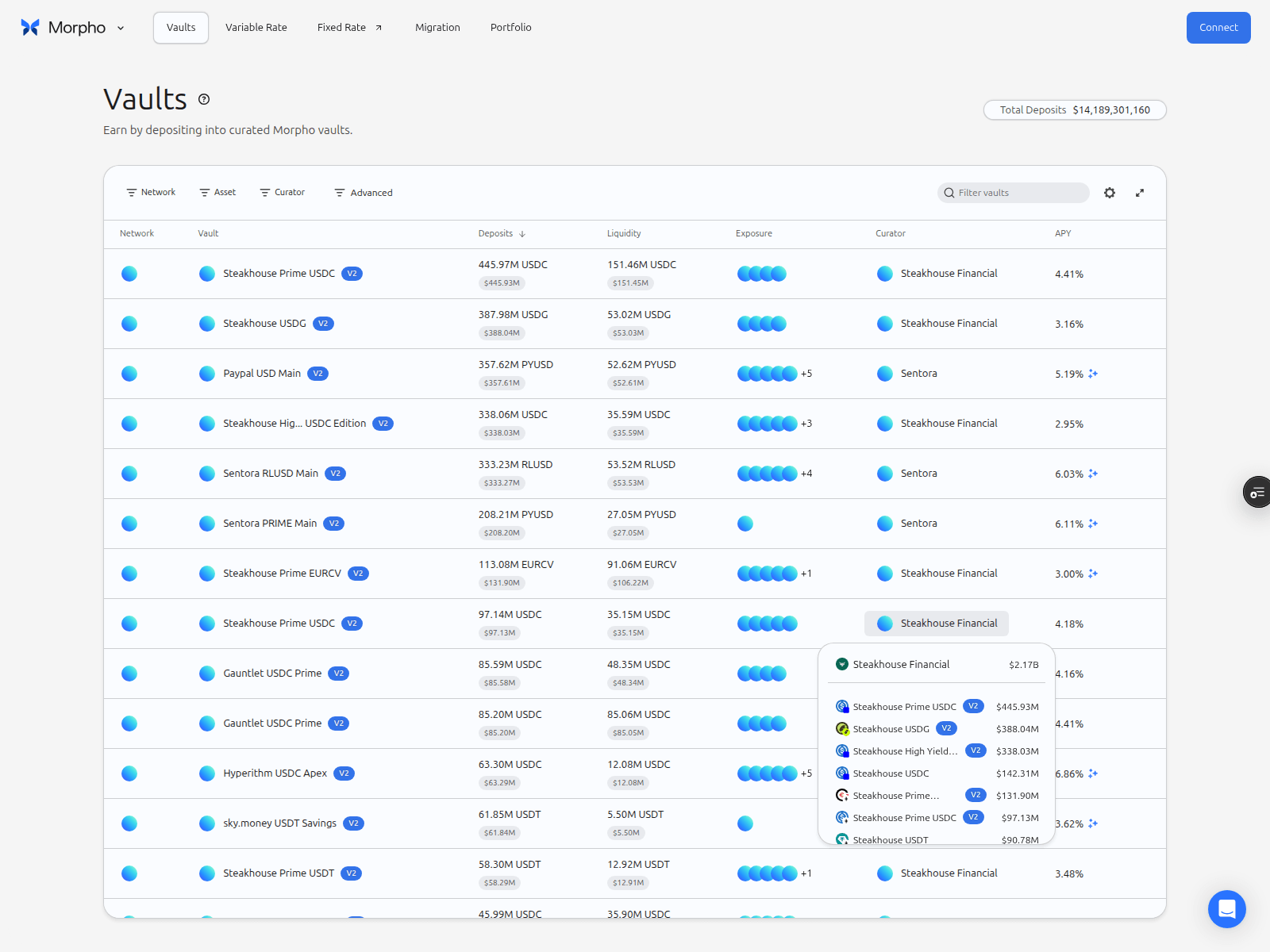Screen dimensions: 1270x952
Task: Open the Fixed Rate tab
Action: [x=350, y=28]
